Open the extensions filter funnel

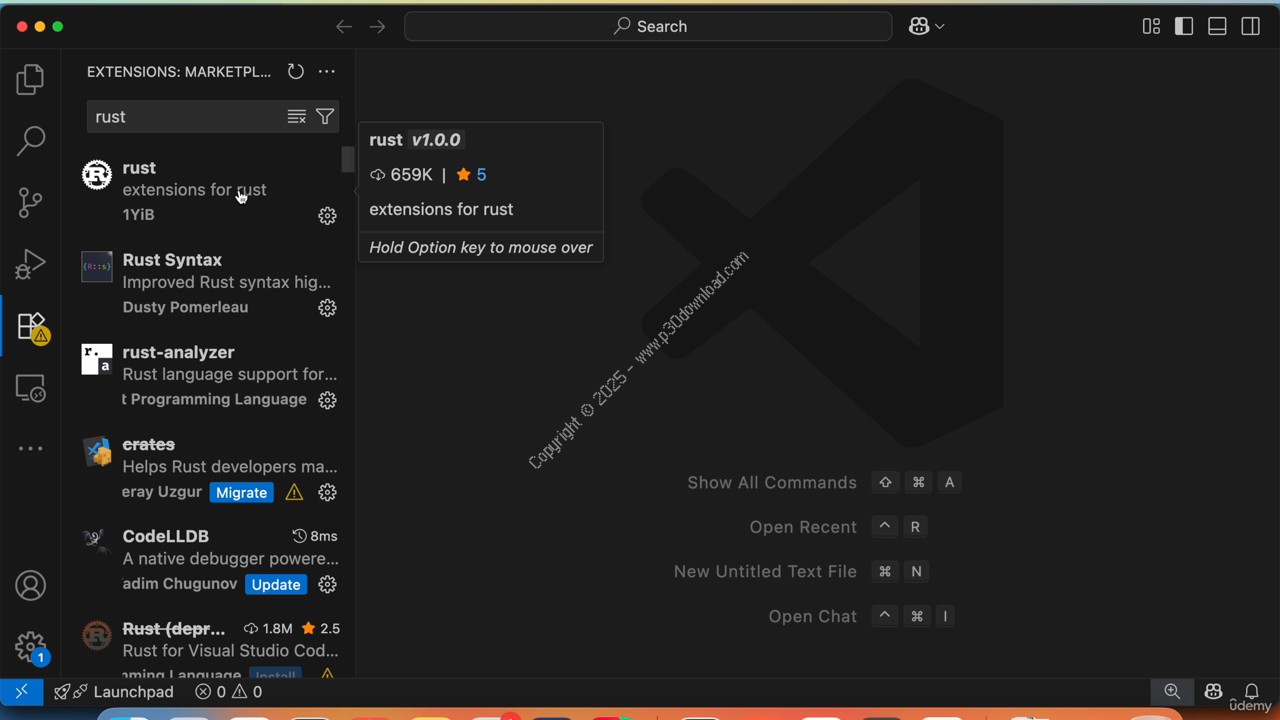(325, 117)
